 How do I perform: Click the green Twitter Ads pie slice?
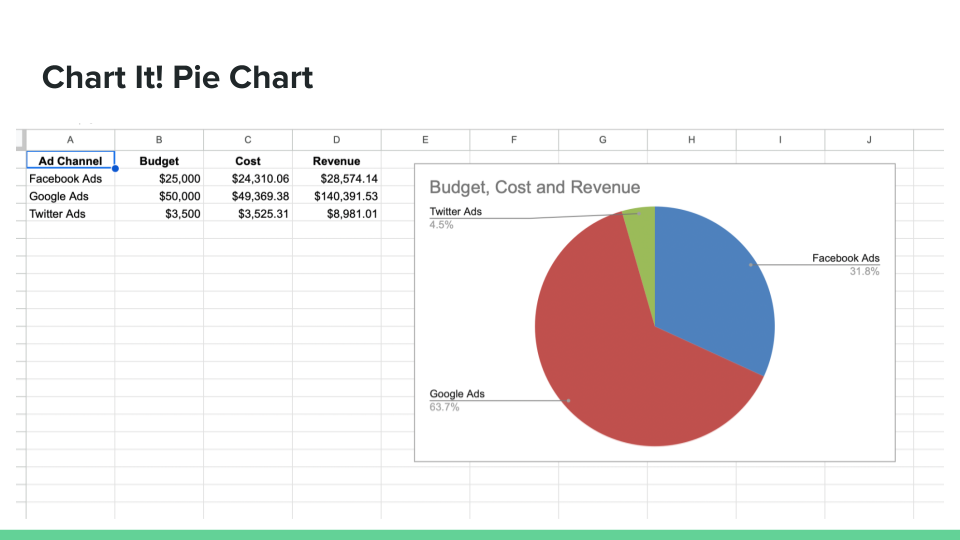(643, 245)
